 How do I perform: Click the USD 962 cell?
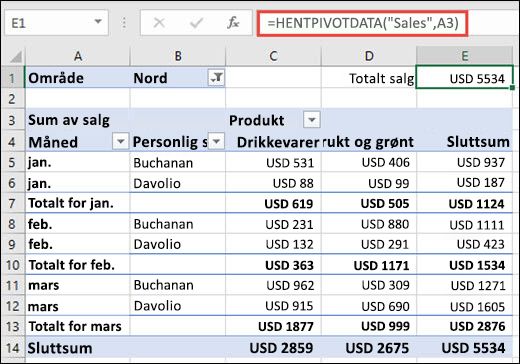click(x=273, y=286)
